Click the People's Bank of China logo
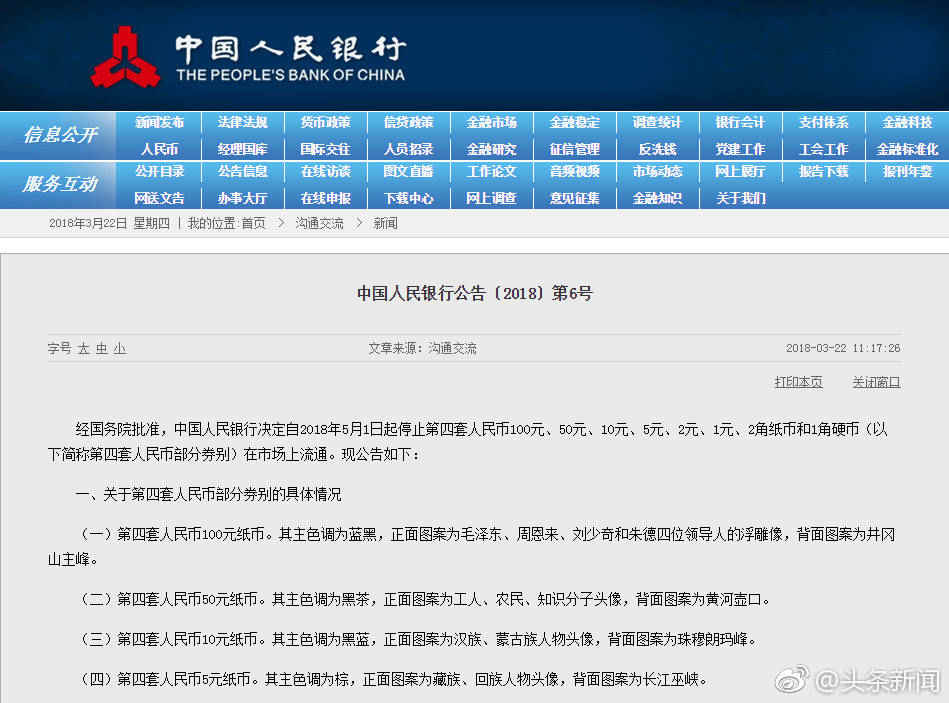 126,58
